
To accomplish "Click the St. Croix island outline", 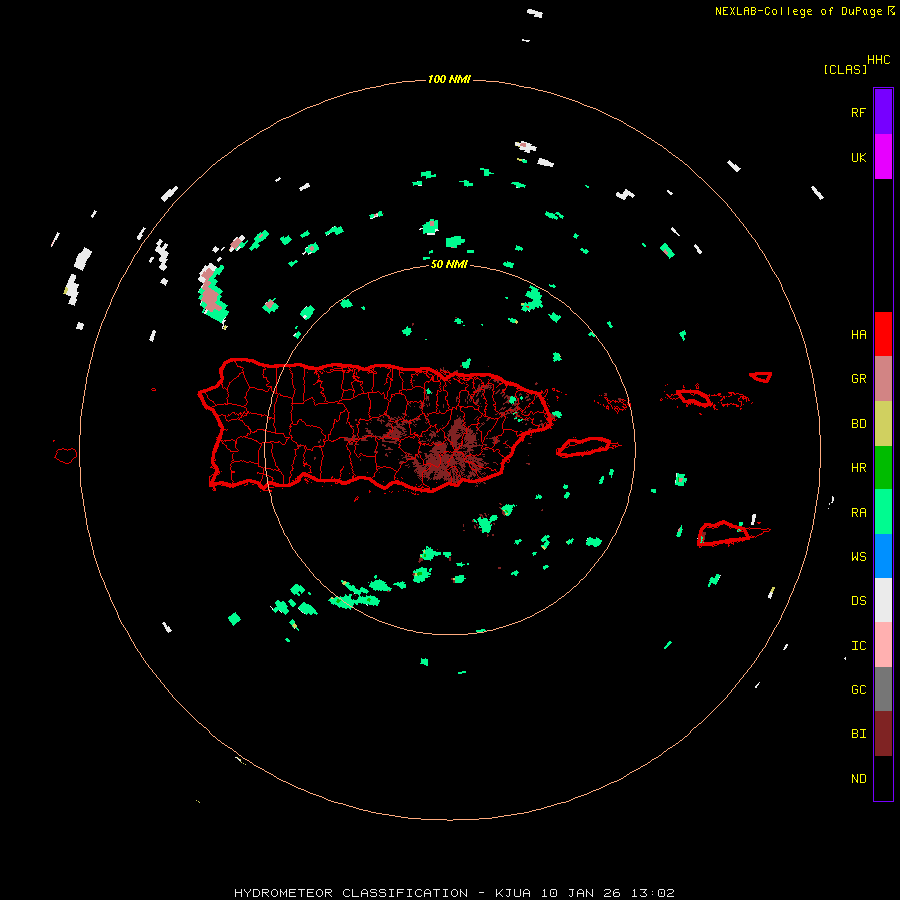I will [x=724, y=533].
